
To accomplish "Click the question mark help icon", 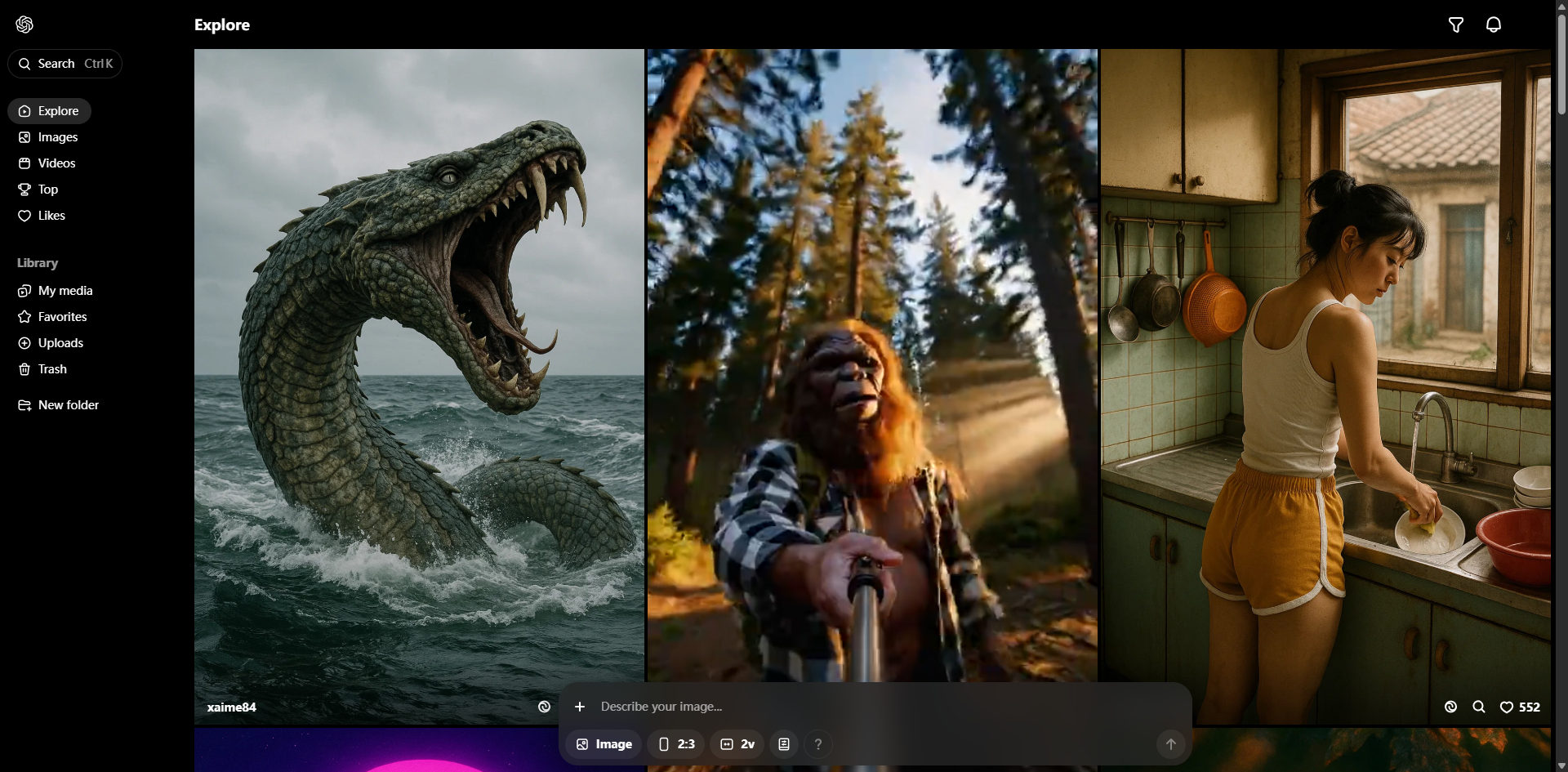I will pyautogui.click(x=817, y=744).
